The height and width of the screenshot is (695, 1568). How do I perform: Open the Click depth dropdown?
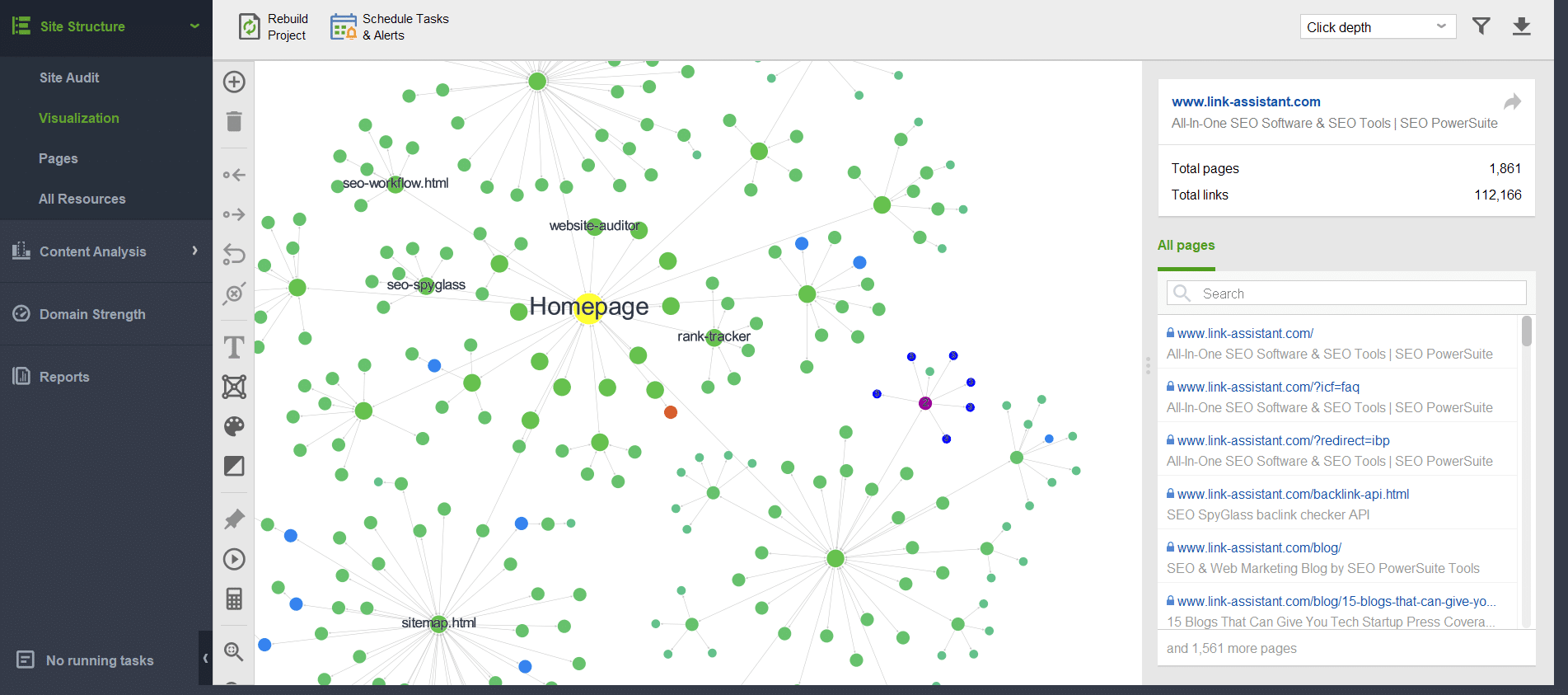[x=1378, y=27]
